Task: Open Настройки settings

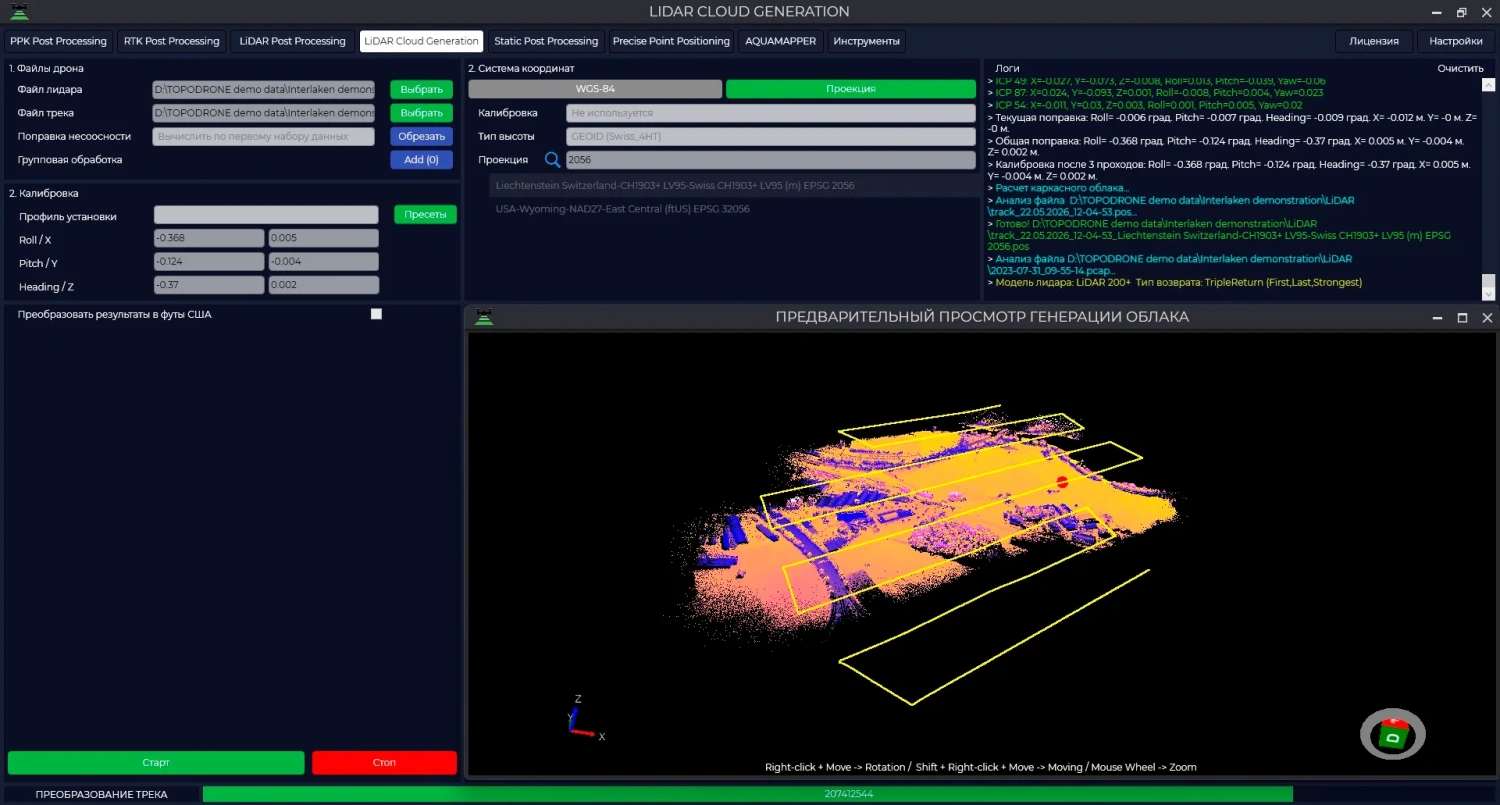Action: [1456, 41]
